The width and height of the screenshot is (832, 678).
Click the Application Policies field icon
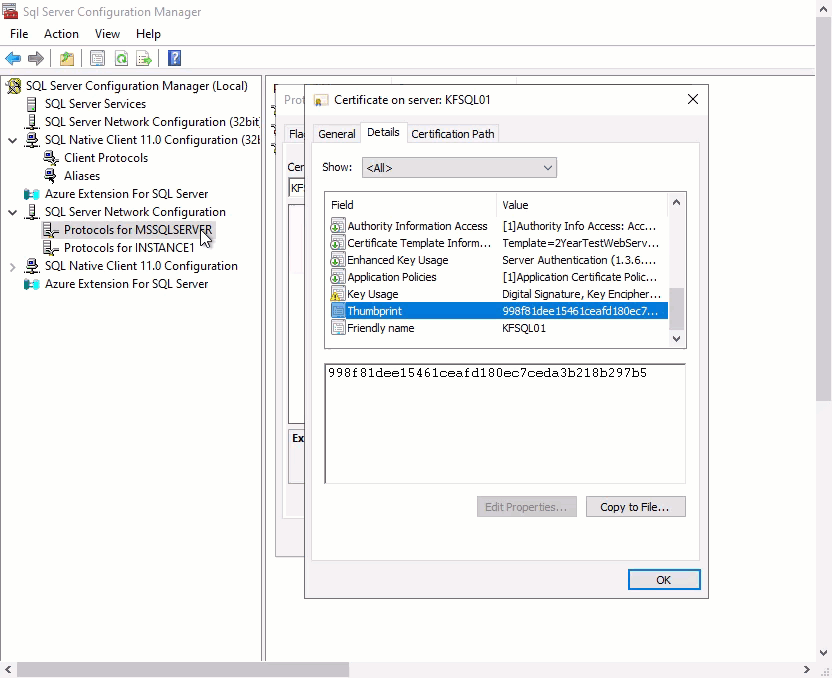point(337,277)
